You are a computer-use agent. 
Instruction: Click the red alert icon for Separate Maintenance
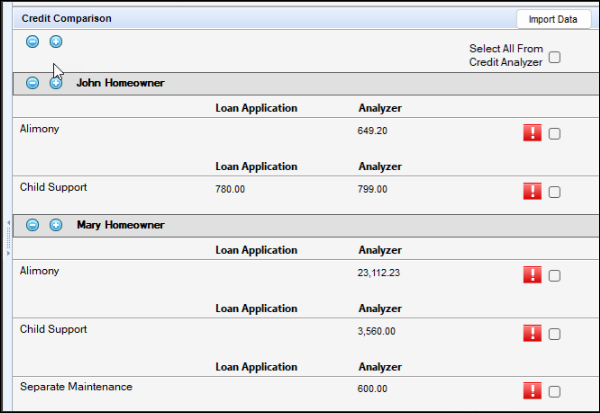point(532,391)
